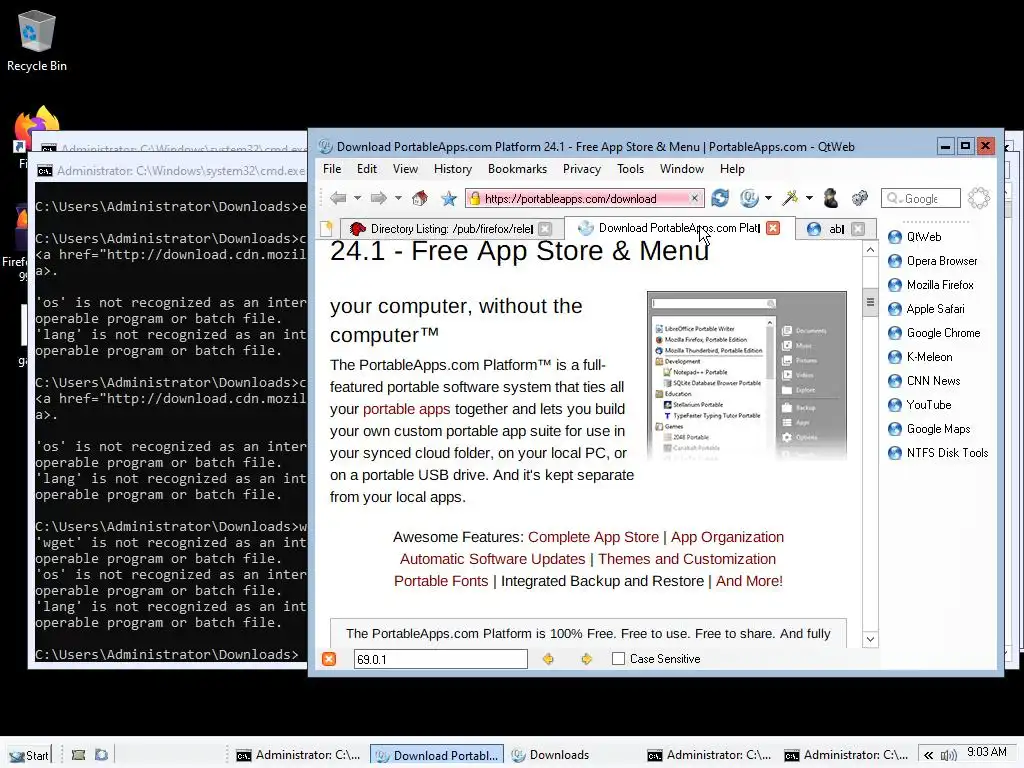The width and height of the screenshot is (1024, 768).
Task: Clear the address bar with X button
Action: coord(695,198)
